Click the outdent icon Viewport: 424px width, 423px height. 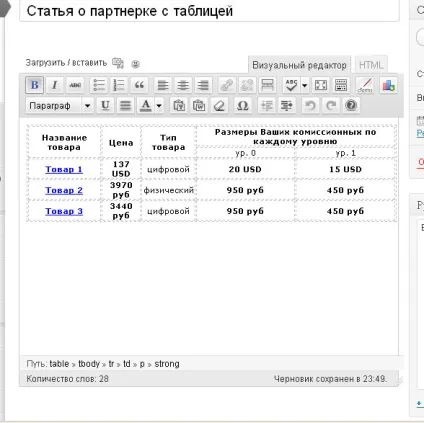267,106
